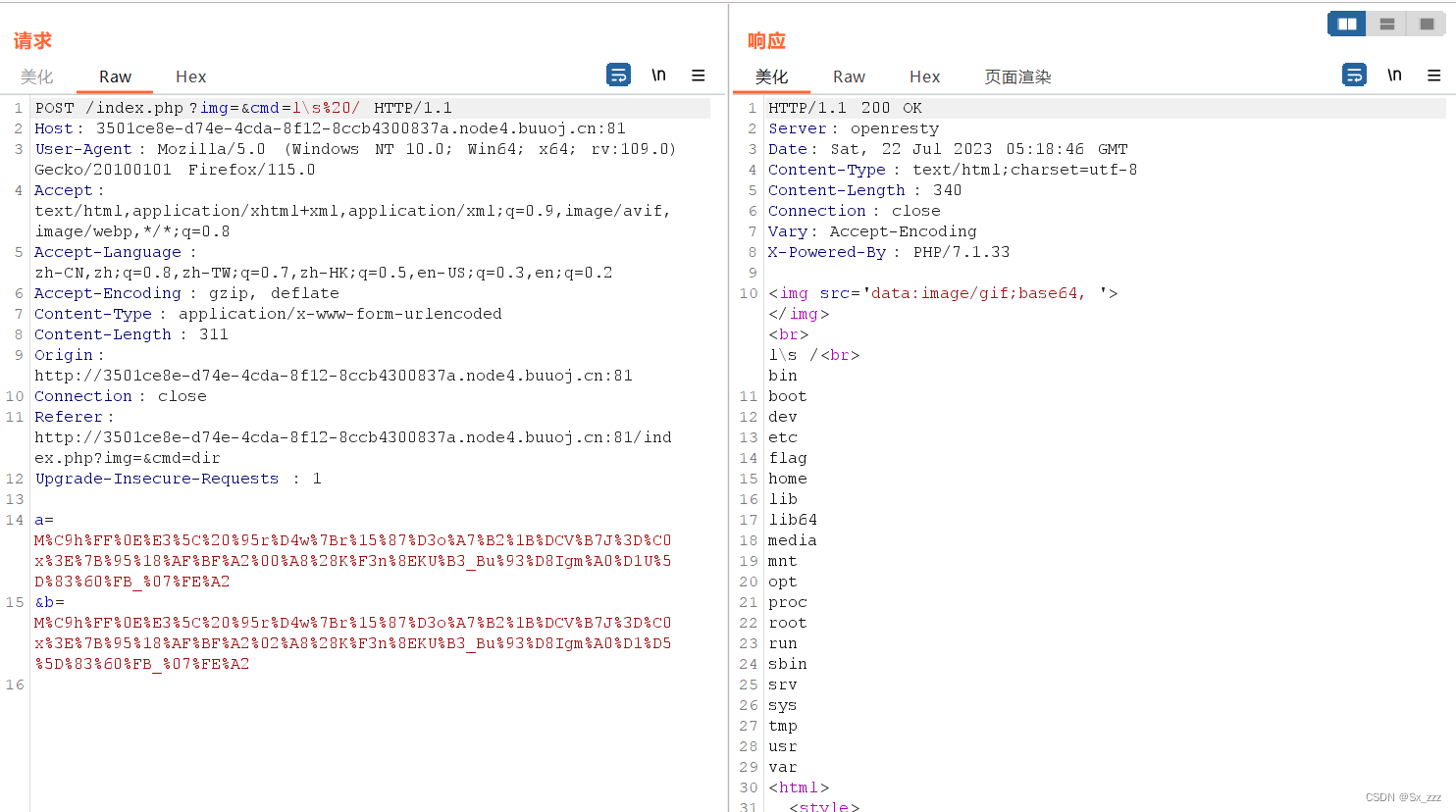The height and width of the screenshot is (812, 1456).
Task: Click the Accept-Language header name
Action: click(x=108, y=252)
